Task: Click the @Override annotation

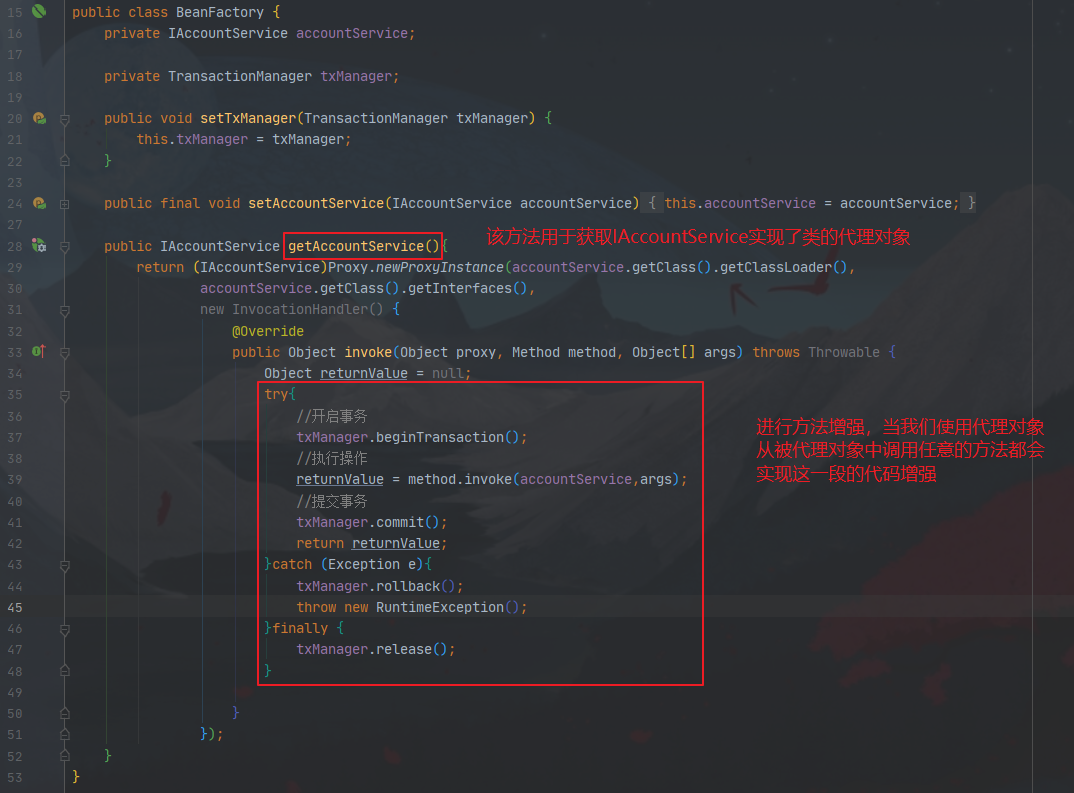Action: click(268, 331)
